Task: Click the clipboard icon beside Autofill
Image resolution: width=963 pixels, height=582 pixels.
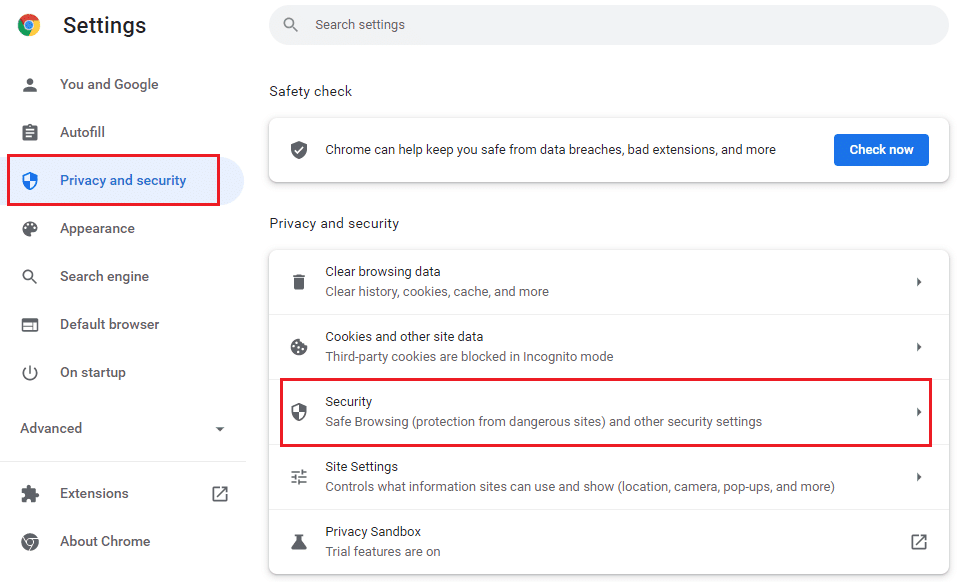Action: pyautogui.click(x=29, y=132)
